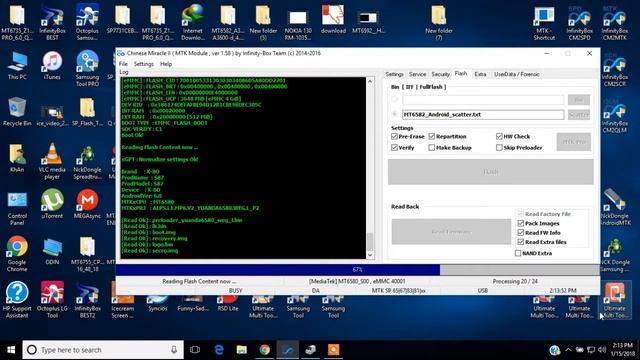Open the HP Support Assistant icon
640x360 pixels.
point(17,300)
